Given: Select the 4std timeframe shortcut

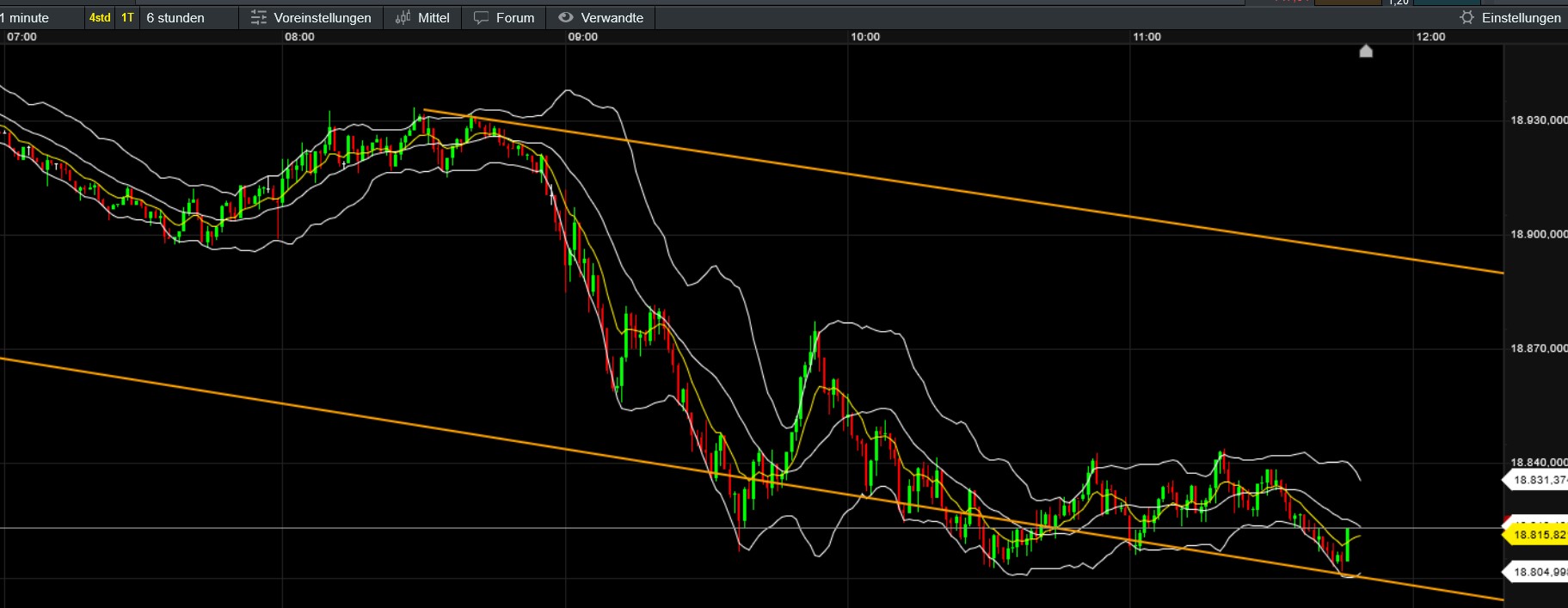Looking at the screenshot, I should [x=100, y=17].
